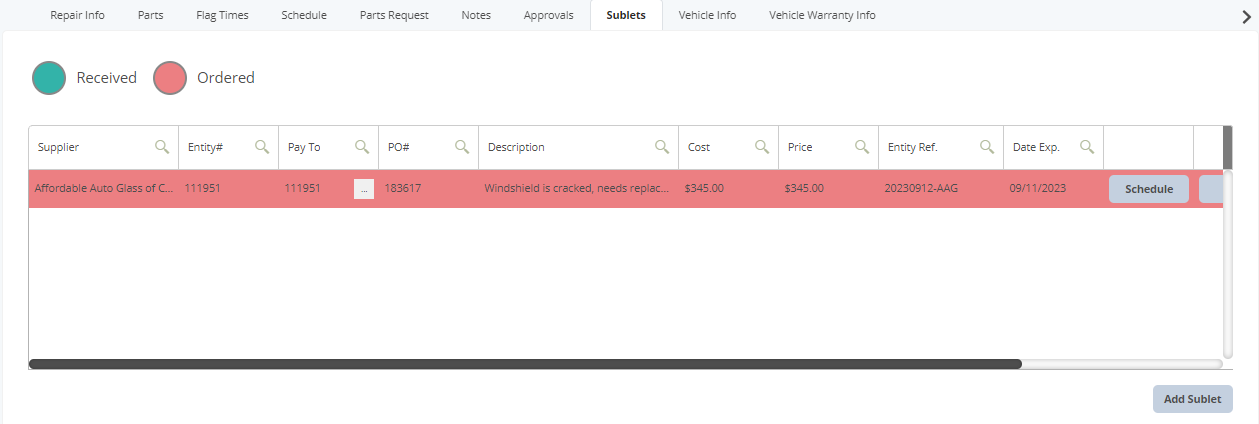Click the Pay To ellipsis lookup button
The image size is (1259, 424).
click(x=363, y=189)
